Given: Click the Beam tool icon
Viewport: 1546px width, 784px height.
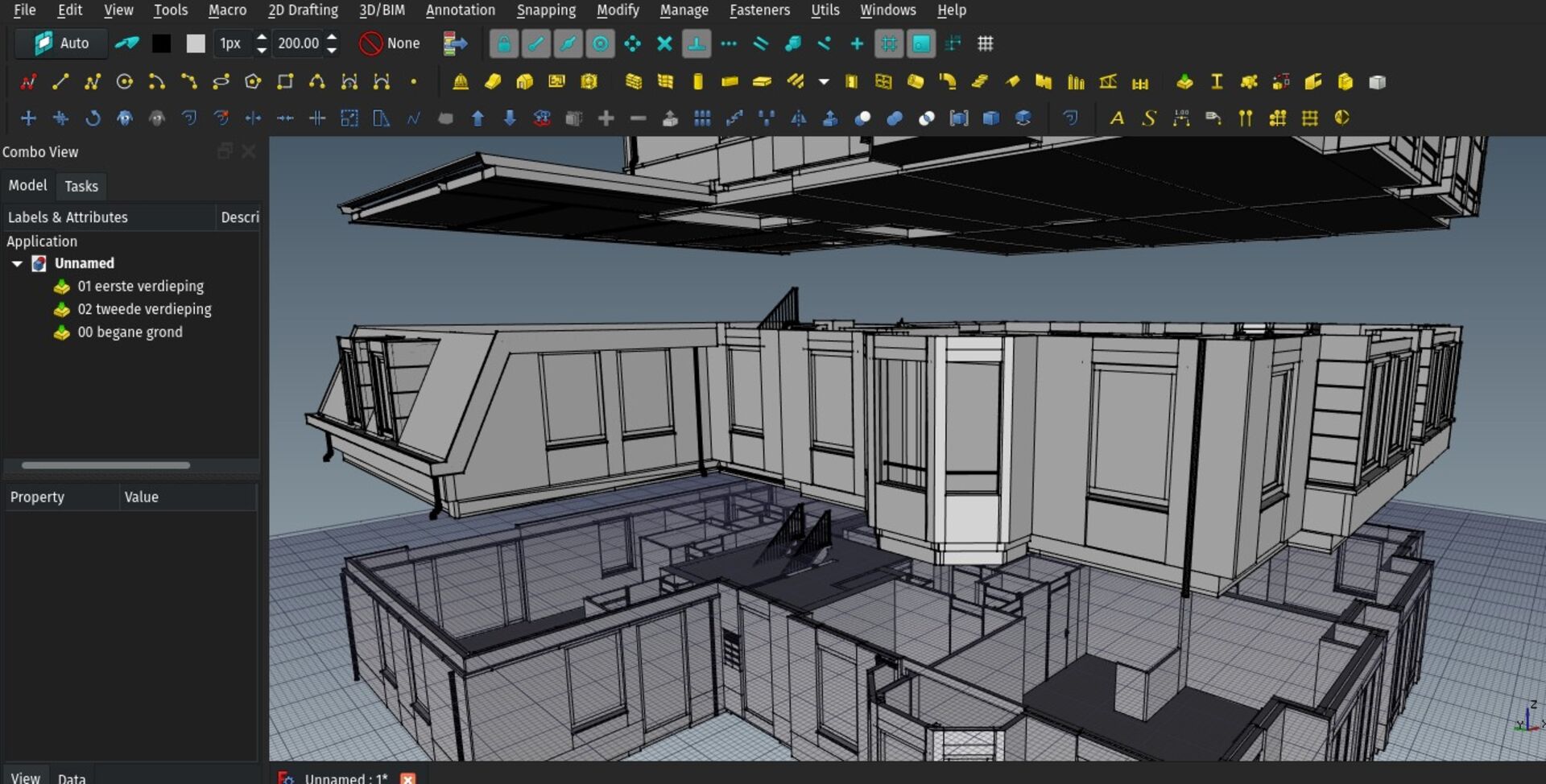Looking at the screenshot, I should 730,81.
